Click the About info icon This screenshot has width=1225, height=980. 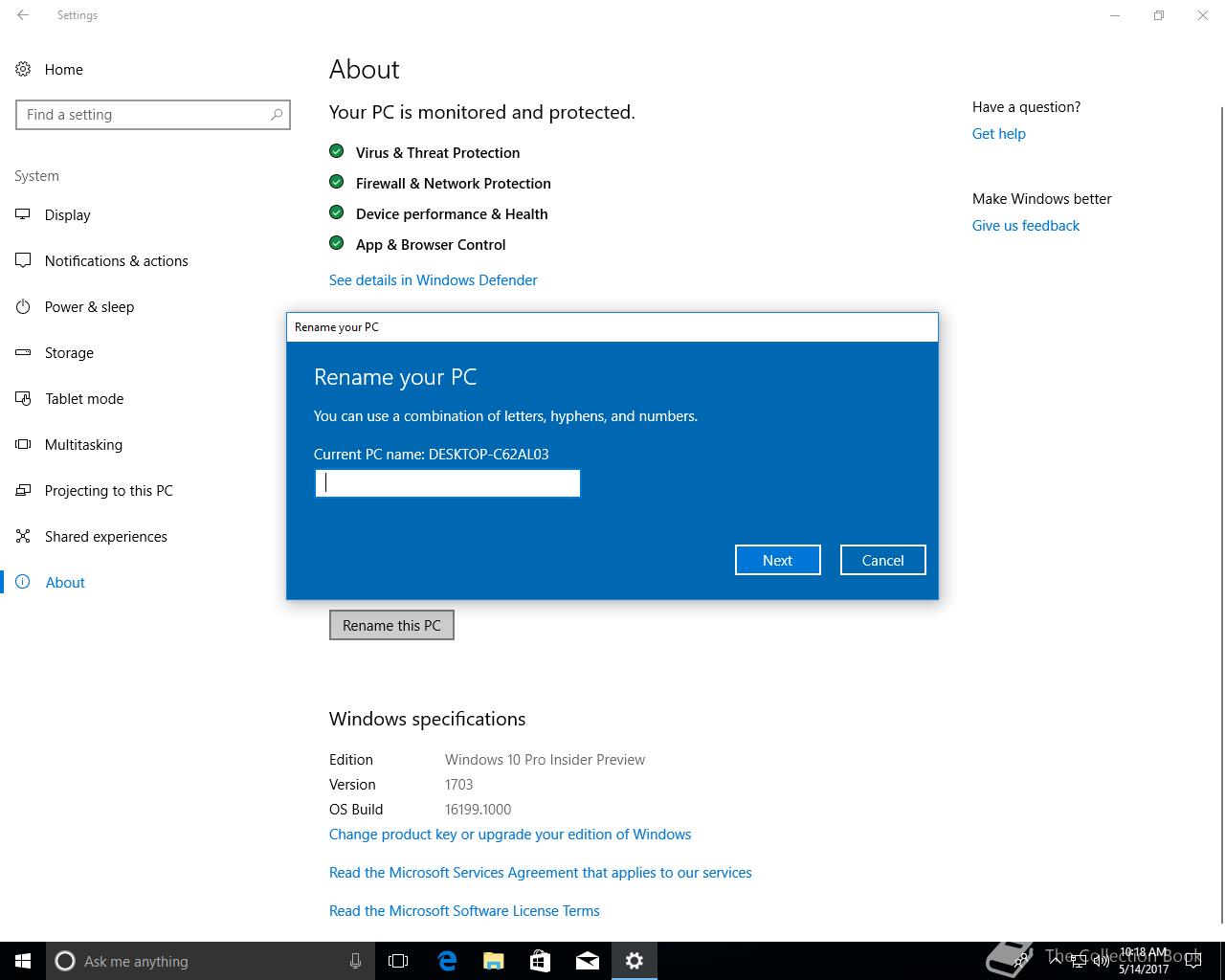tap(23, 582)
